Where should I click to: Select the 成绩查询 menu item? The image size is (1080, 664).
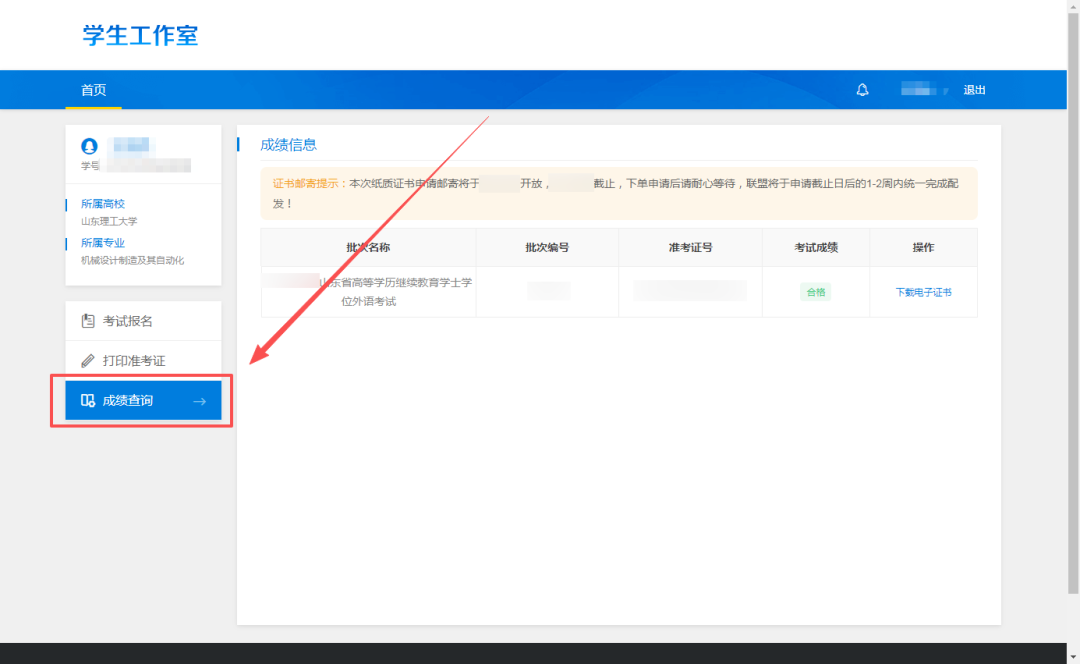point(143,400)
